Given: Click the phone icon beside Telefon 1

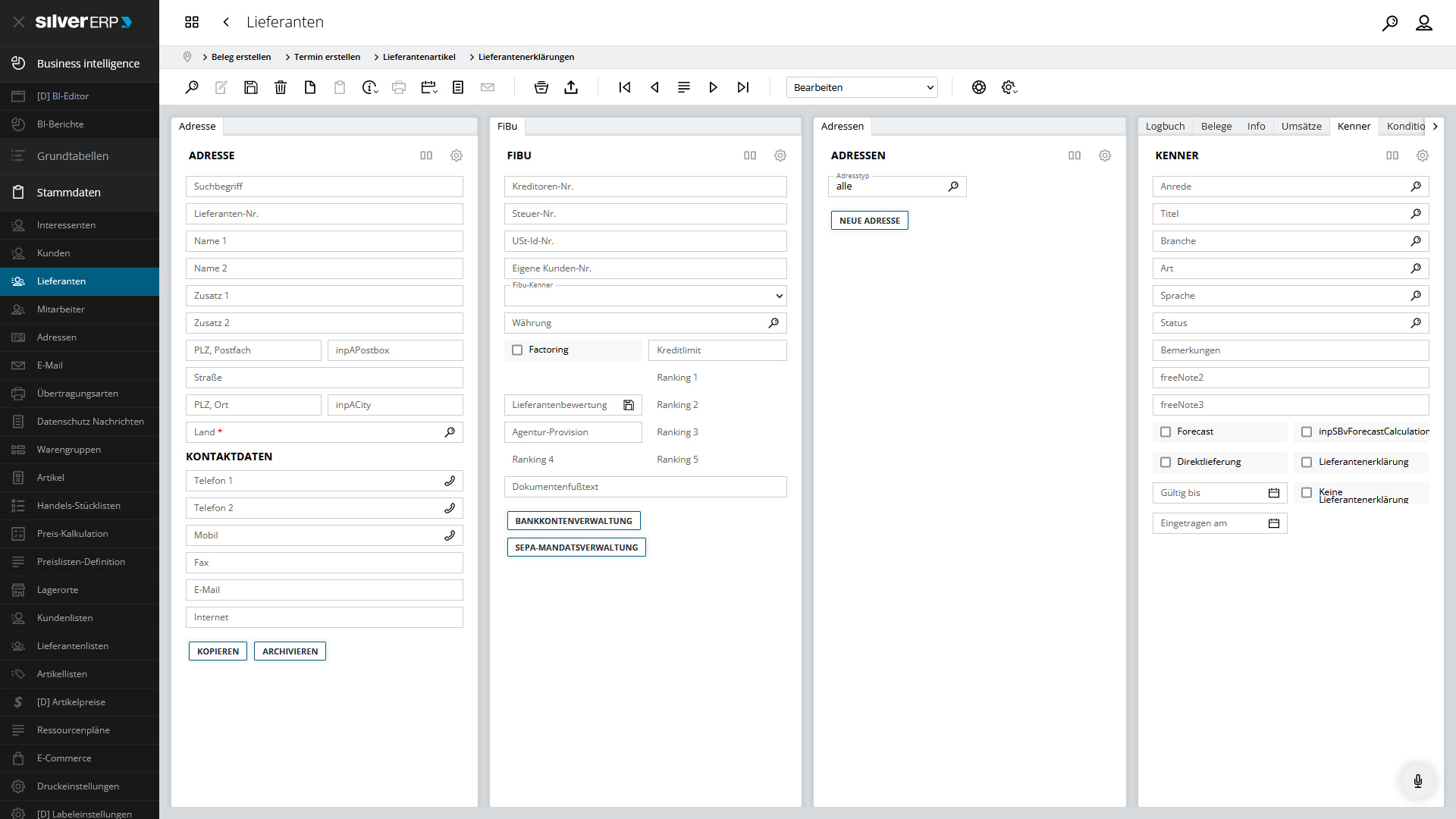Looking at the screenshot, I should [x=450, y=481].
